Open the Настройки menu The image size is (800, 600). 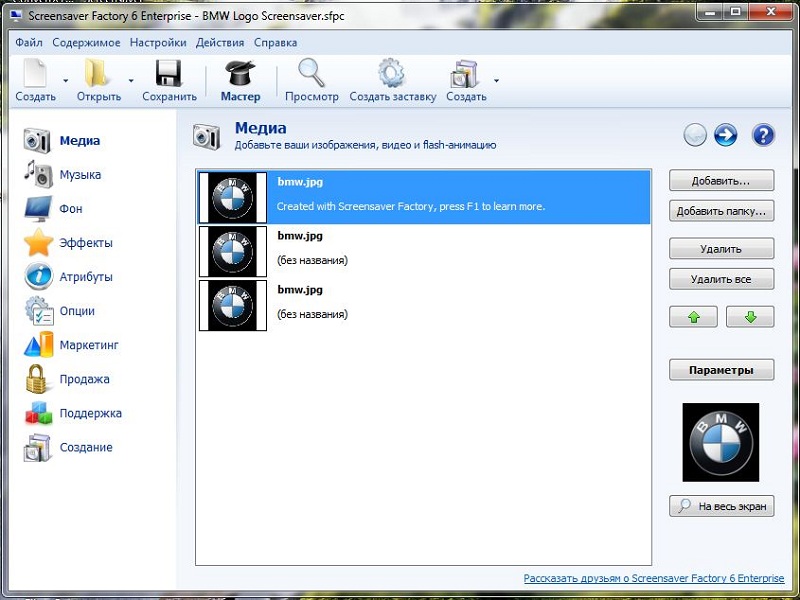158,43
